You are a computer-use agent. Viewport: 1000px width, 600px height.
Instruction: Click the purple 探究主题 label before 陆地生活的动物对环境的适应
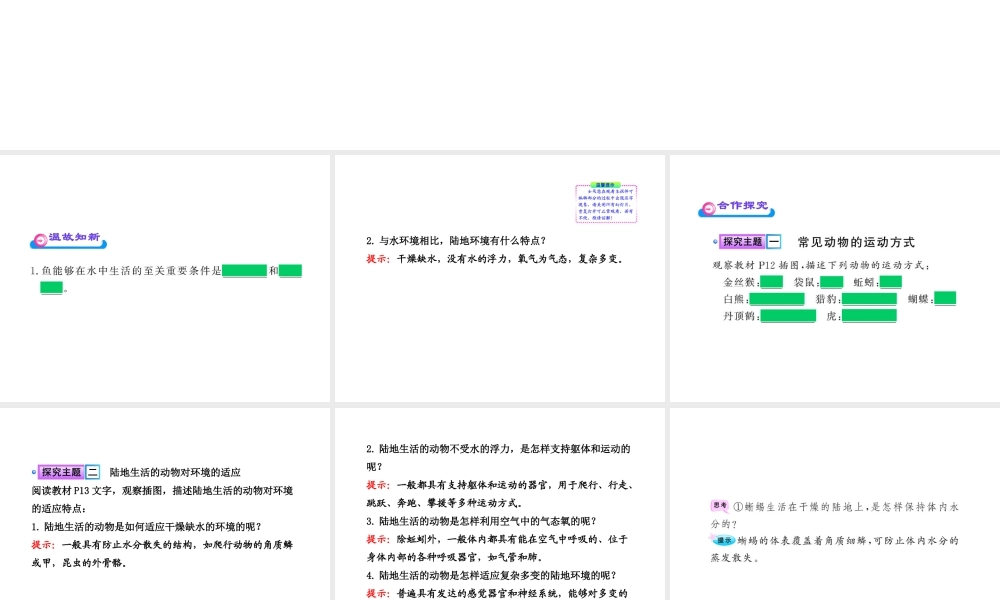61,472
